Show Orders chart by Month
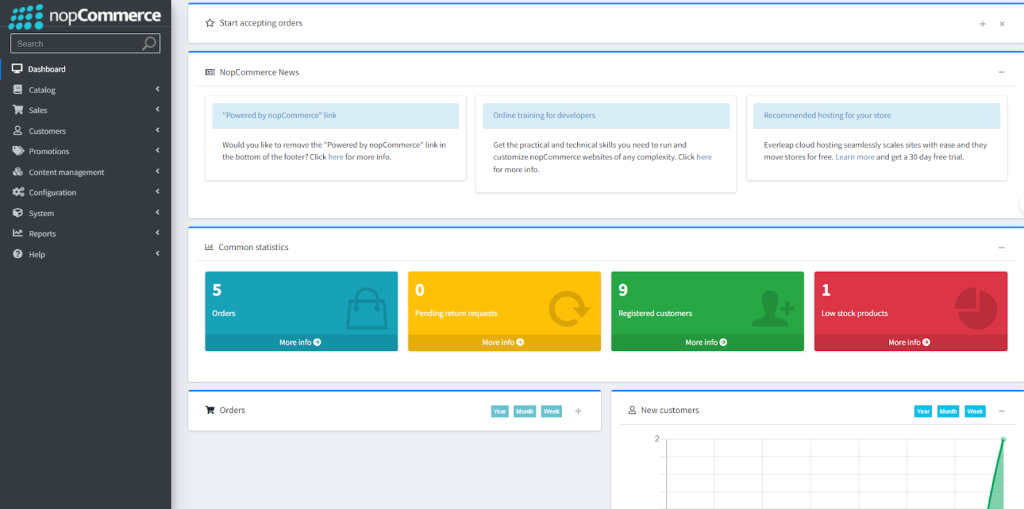This screenshot has height=509, width=1024. tap(524, 412)
